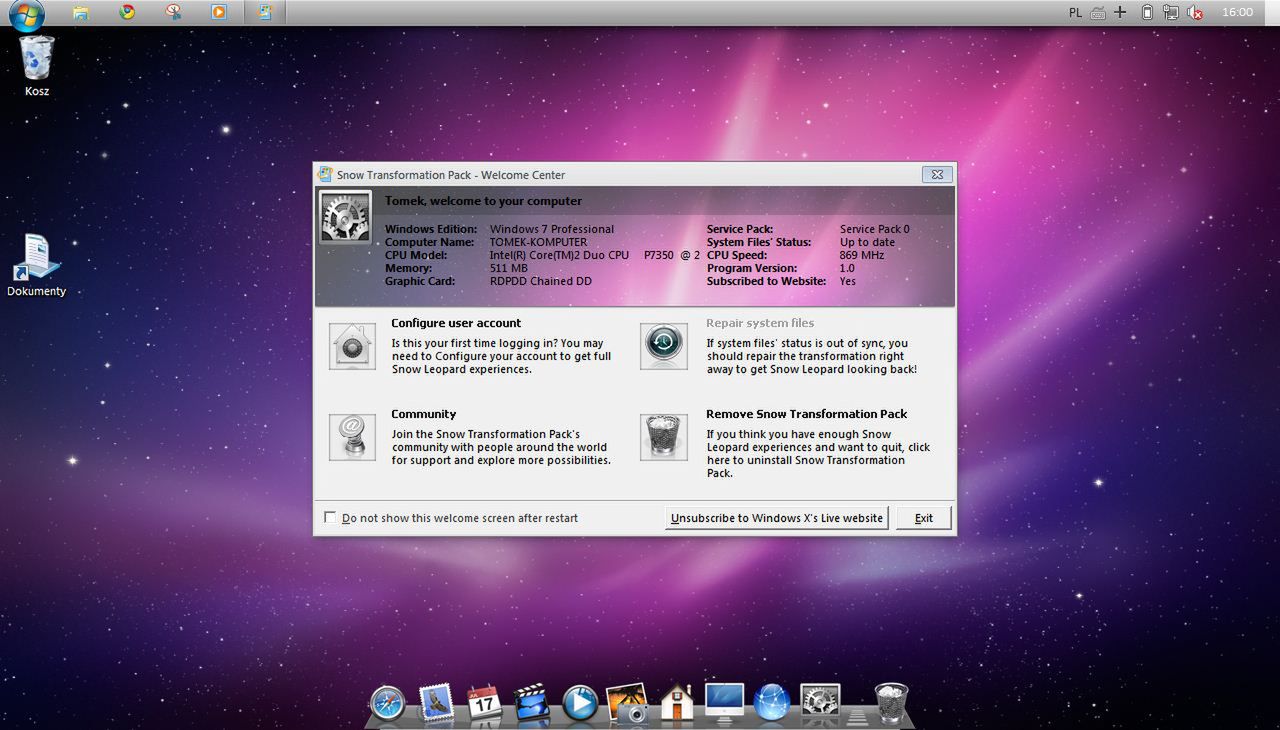The width and height of the screenshot is (1280, 730).
Task: Open the photo camera icon in dock
Action: click(x=628, y=703)
